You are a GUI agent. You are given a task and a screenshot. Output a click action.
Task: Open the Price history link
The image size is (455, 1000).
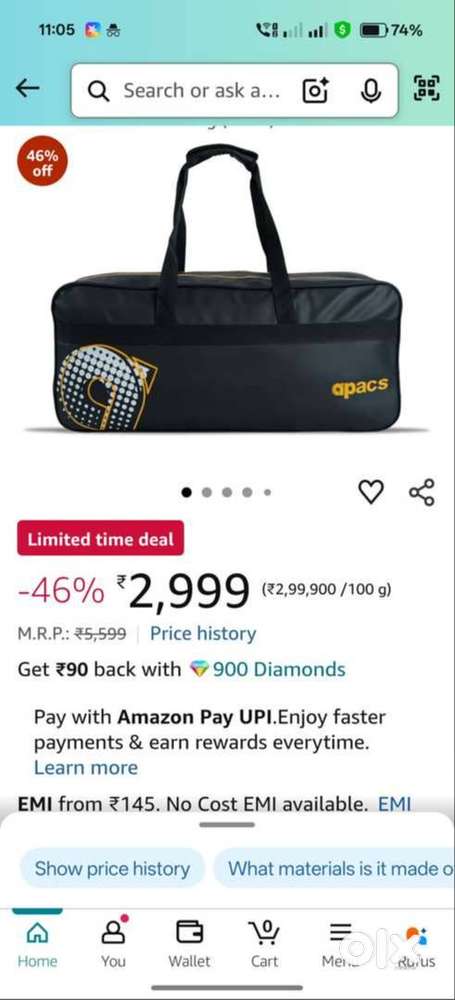click(203, 633)
